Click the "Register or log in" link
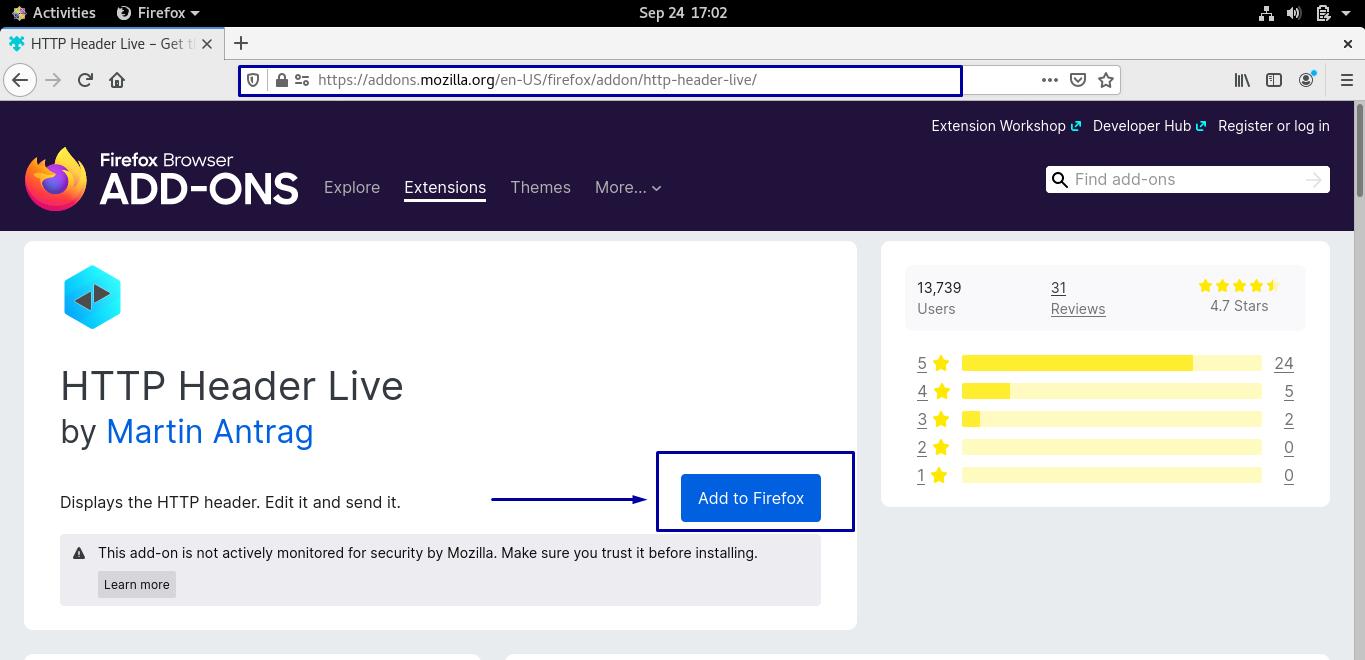 click(x=1273, y=126)
